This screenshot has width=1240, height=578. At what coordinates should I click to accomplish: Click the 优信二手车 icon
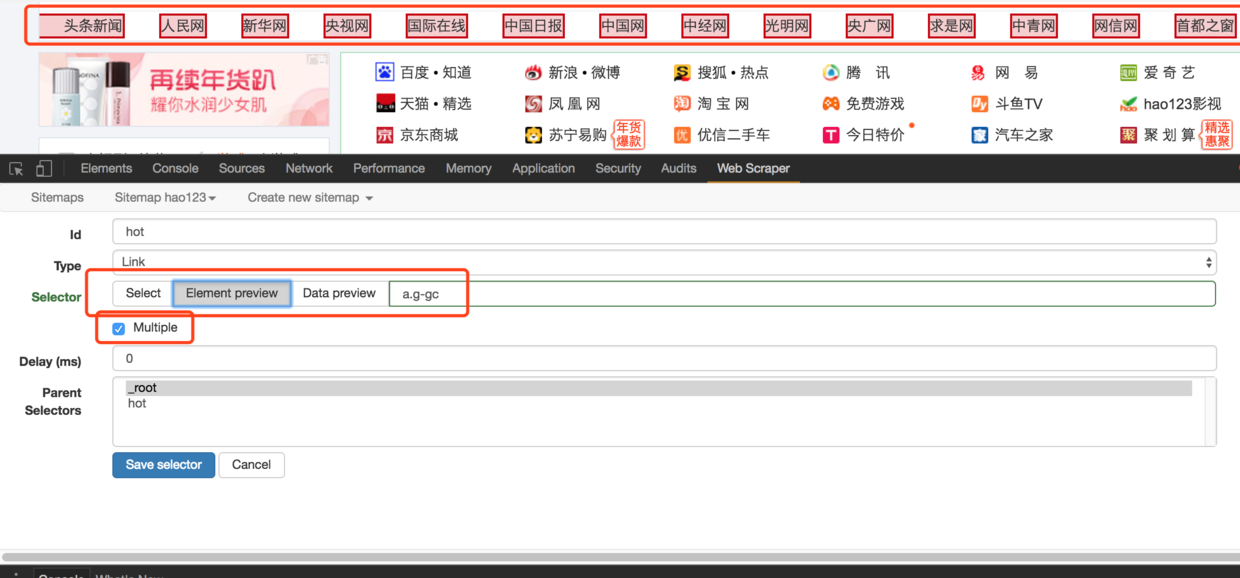click(682, 134)
